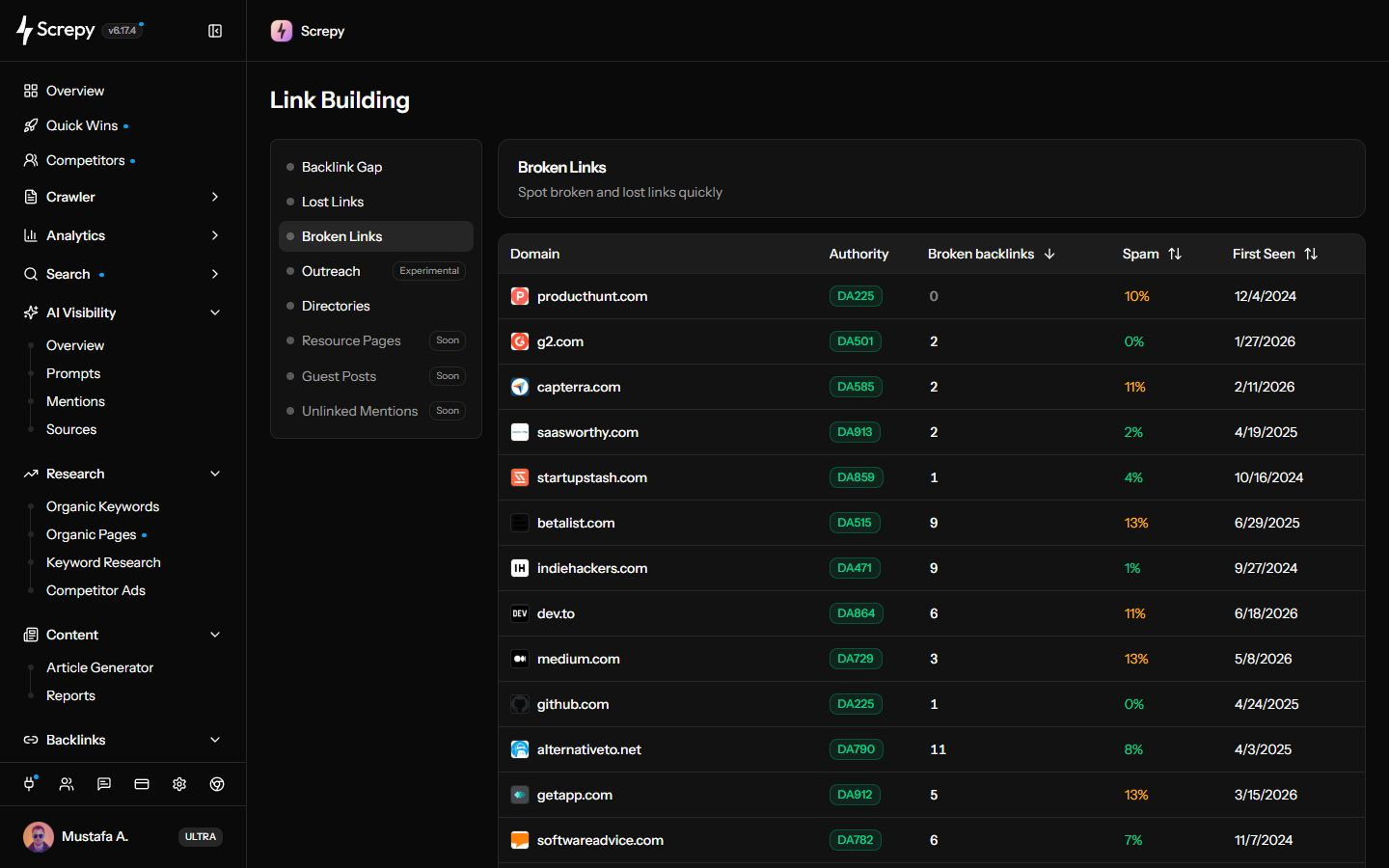
Task: Open billing via the credit card icon
Action: click(x=142, y=784)
